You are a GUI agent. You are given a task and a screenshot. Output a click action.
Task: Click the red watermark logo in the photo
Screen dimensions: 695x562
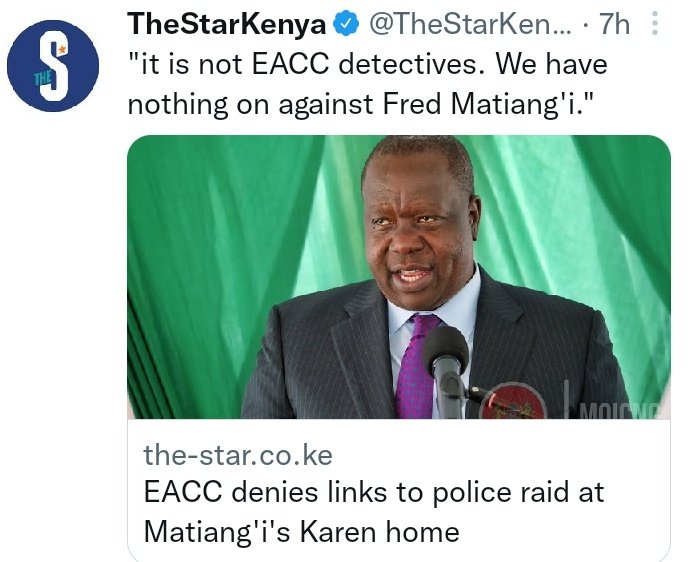512,402
